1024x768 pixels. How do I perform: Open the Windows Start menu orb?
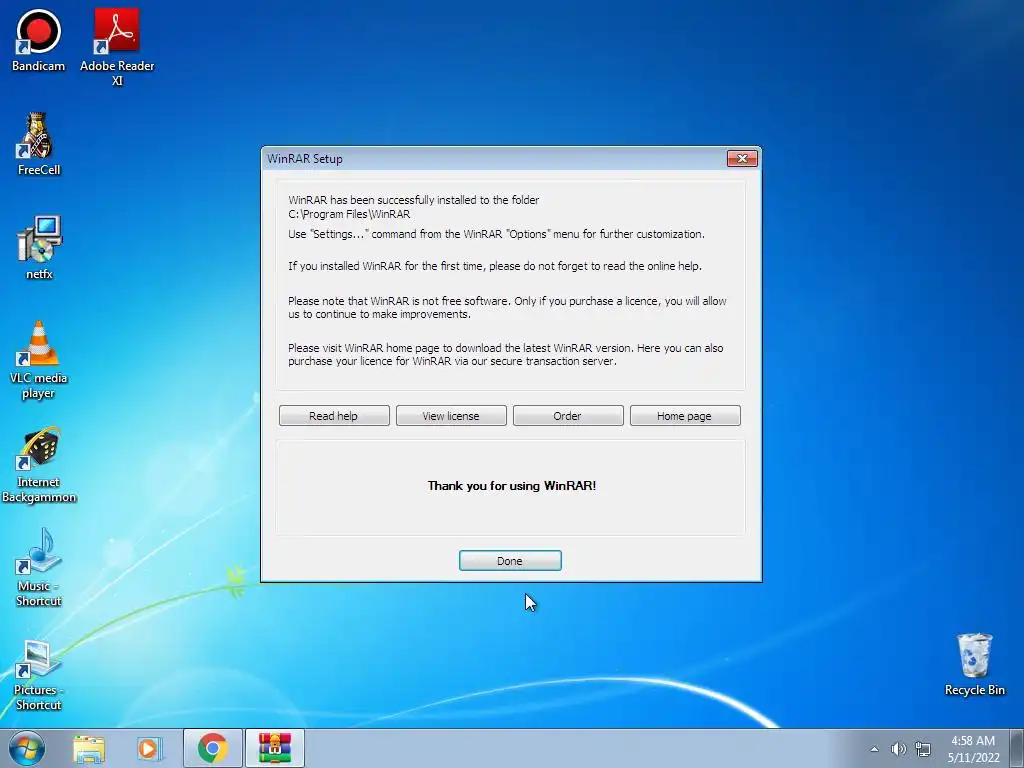27,748
